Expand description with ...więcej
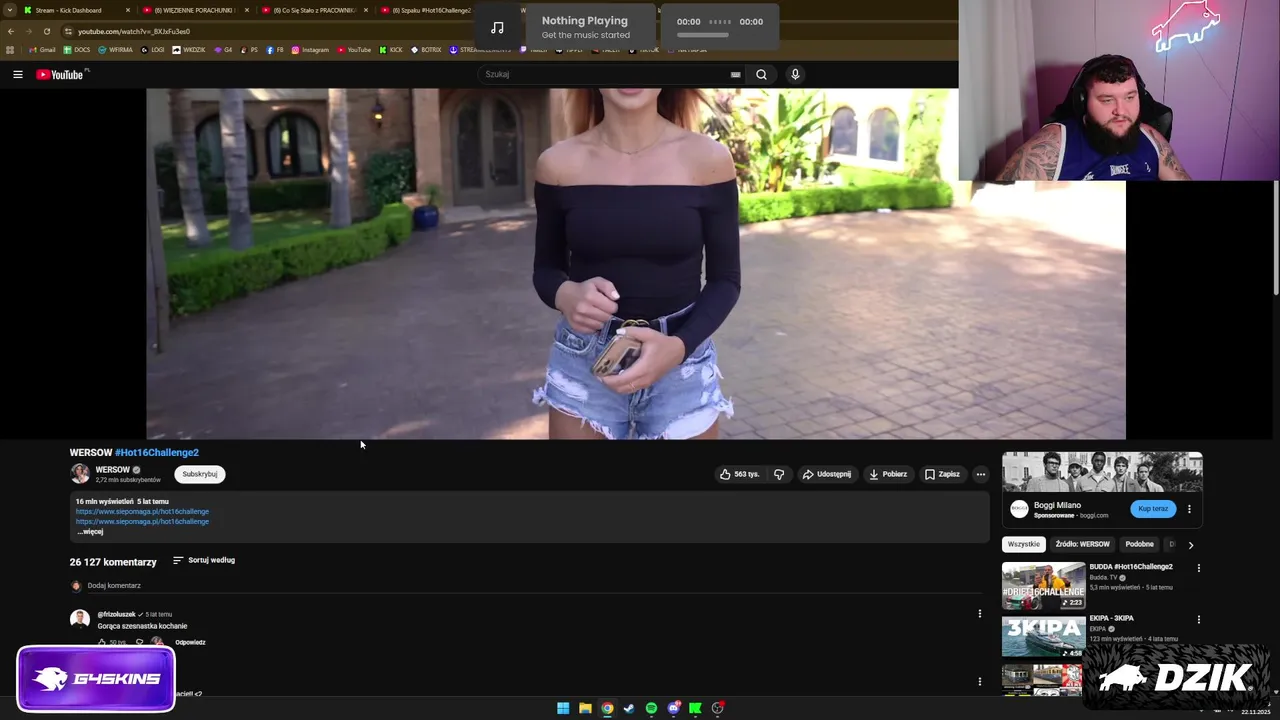Screen dimensions: 1280x720 click(90, 531)
